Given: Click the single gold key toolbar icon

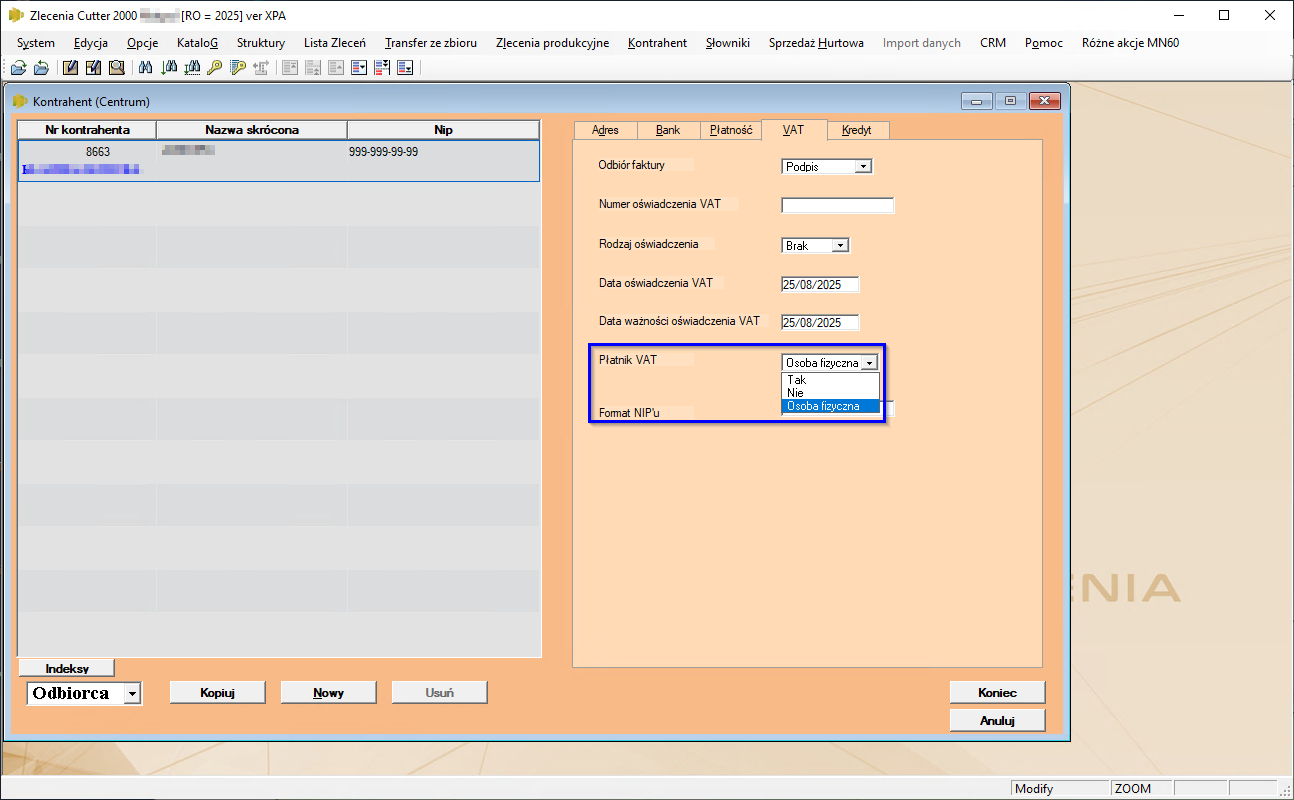Looking at the screenshot, I should click(214, 68).
